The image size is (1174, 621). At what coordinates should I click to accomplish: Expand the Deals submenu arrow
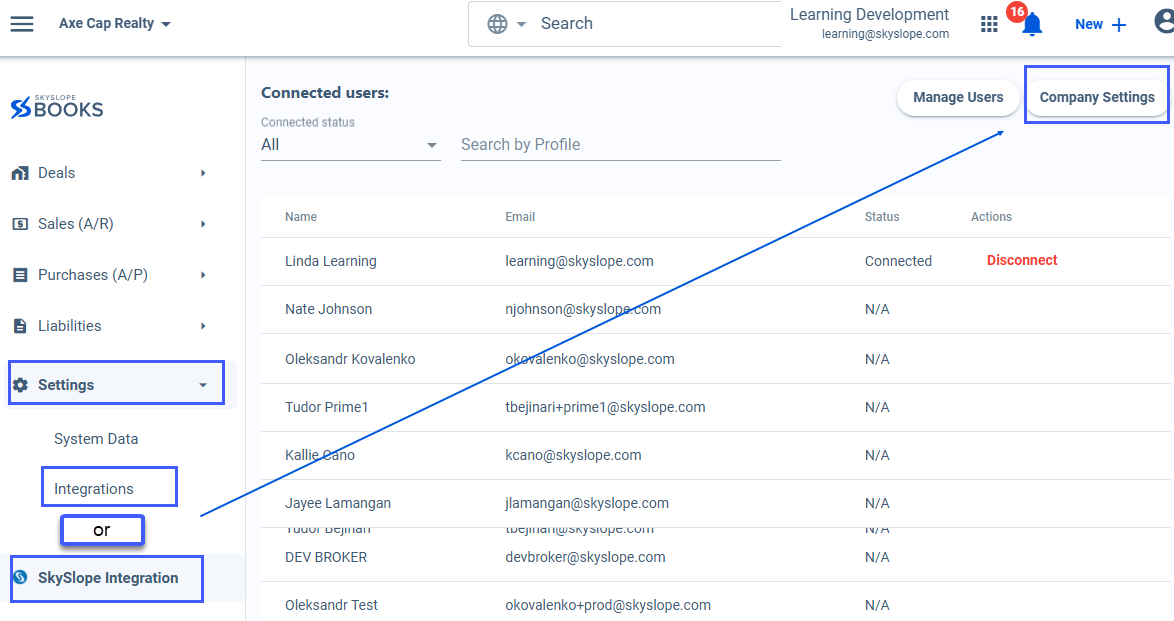click(x=203, y=173)
